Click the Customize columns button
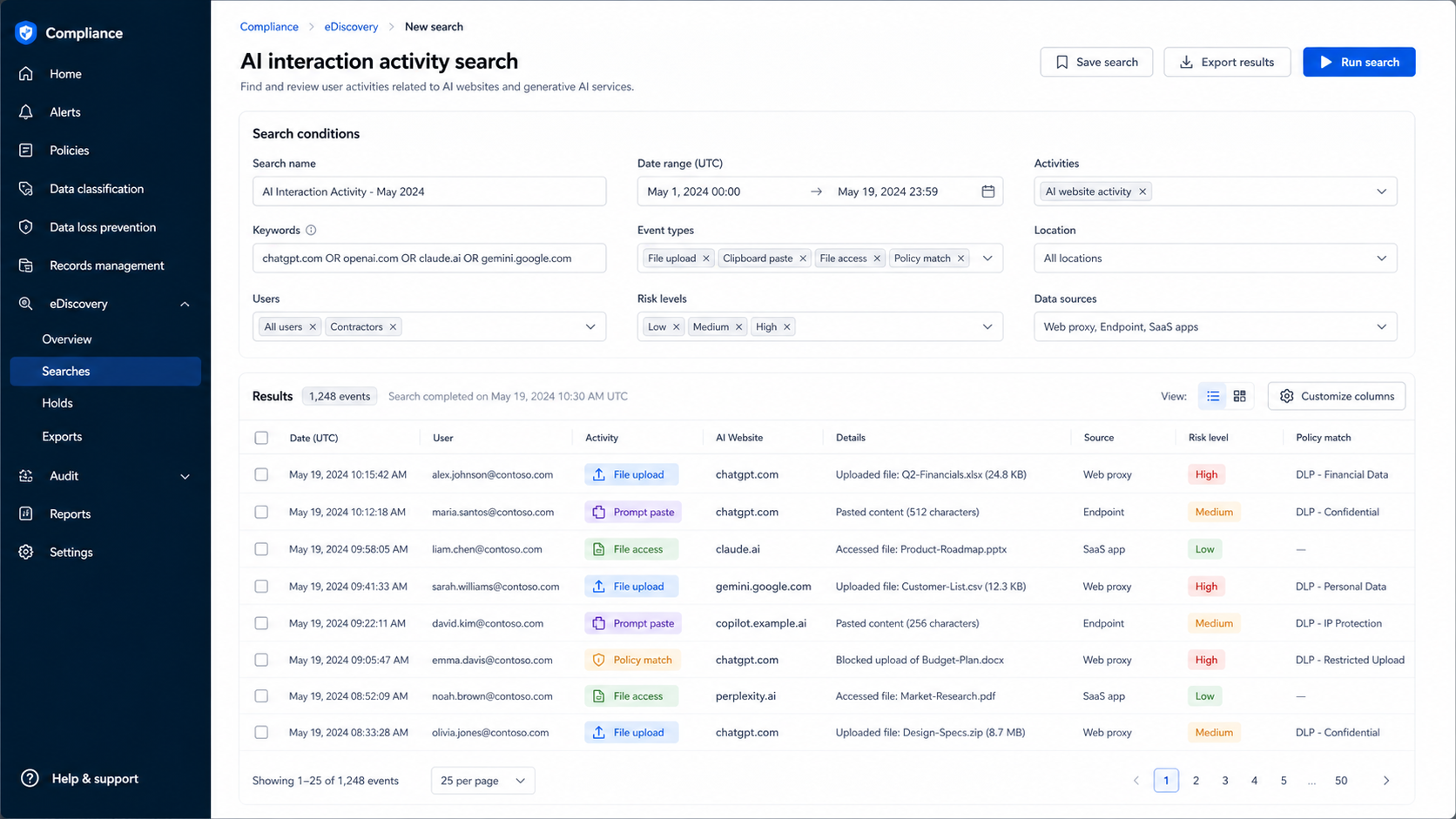The width and height of the screenshot is (1456, 819). click(1337, 396)
